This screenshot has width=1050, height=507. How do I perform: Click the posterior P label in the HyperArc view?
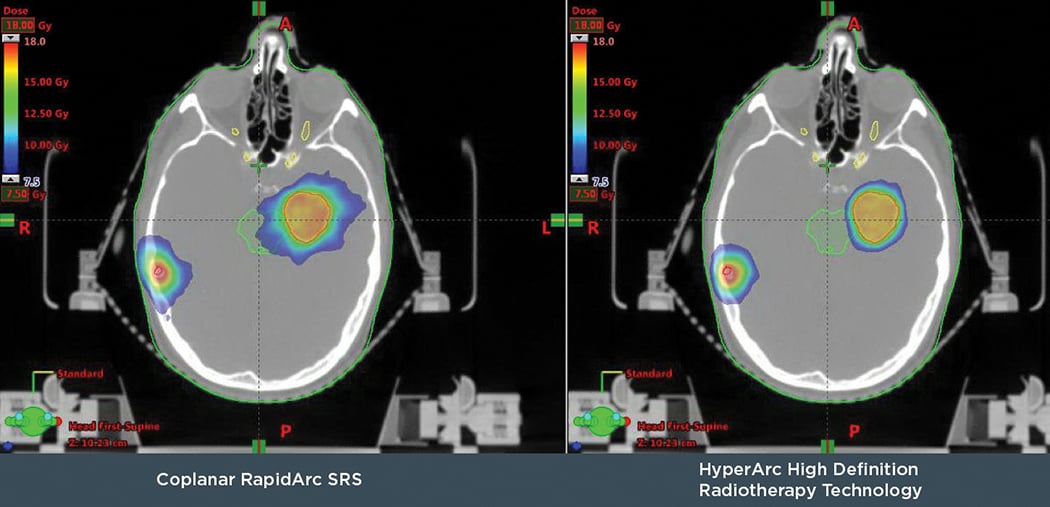click(x=854, y=431)
